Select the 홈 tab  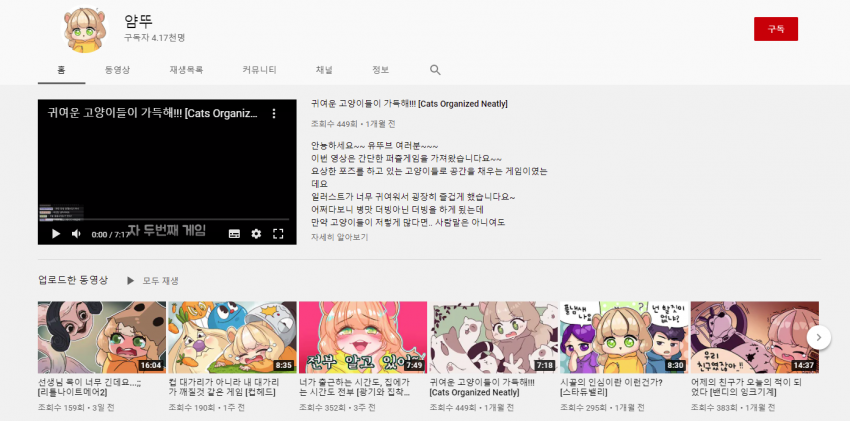(x=61, y=70)
